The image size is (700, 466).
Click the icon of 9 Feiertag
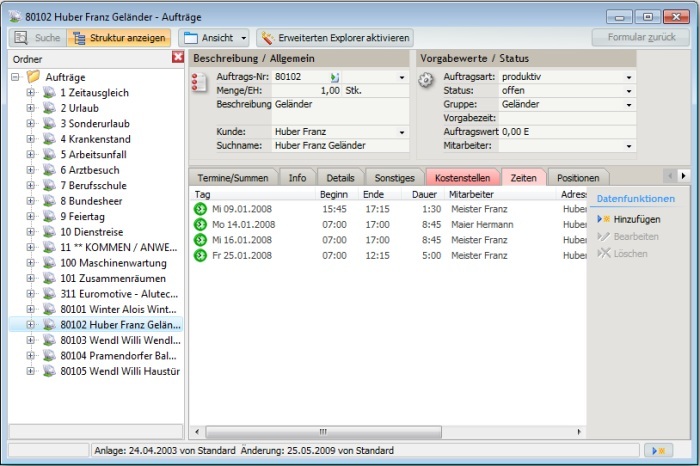[49, 216]
